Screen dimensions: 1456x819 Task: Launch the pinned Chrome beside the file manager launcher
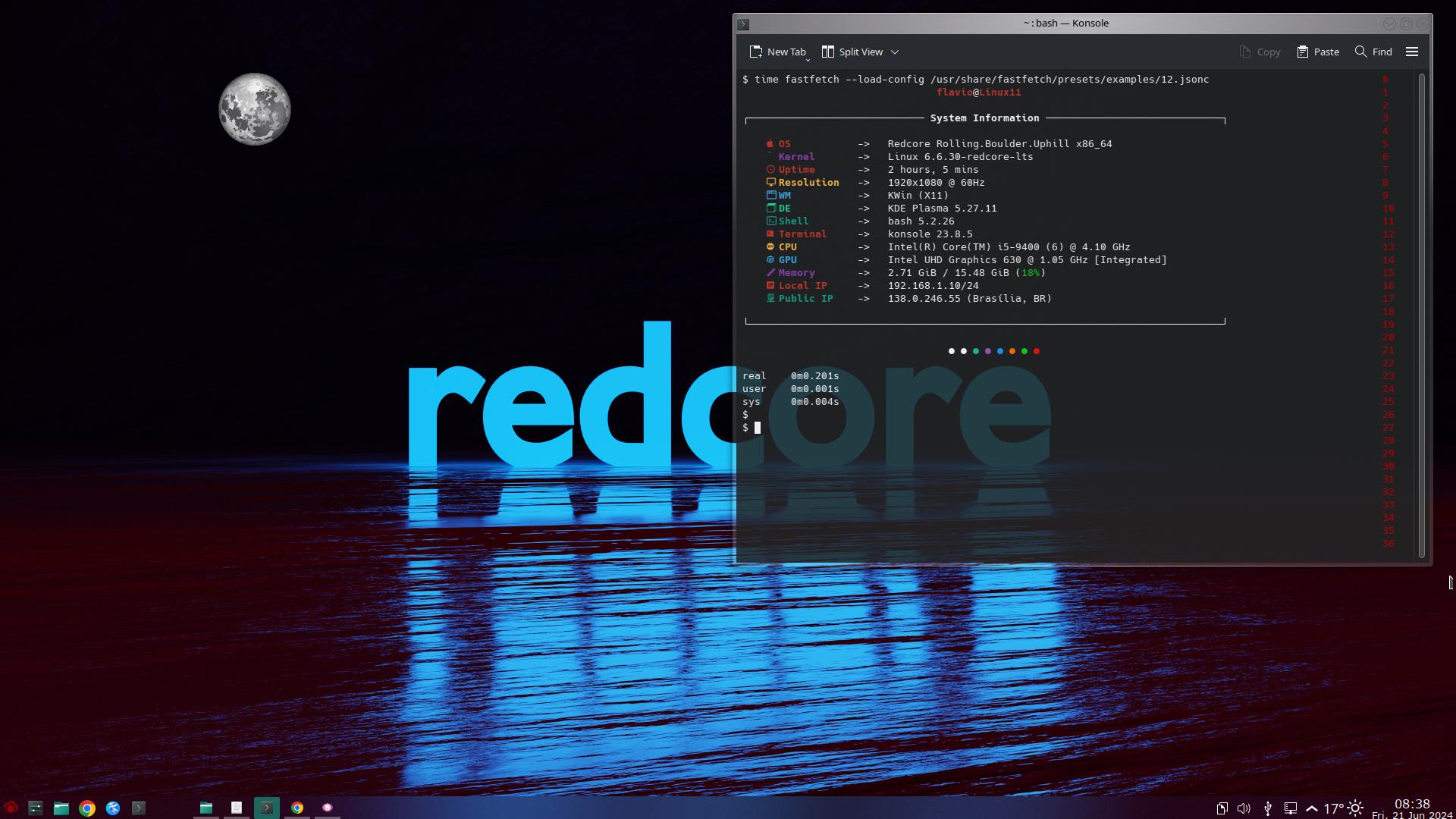tap(87, 808)
